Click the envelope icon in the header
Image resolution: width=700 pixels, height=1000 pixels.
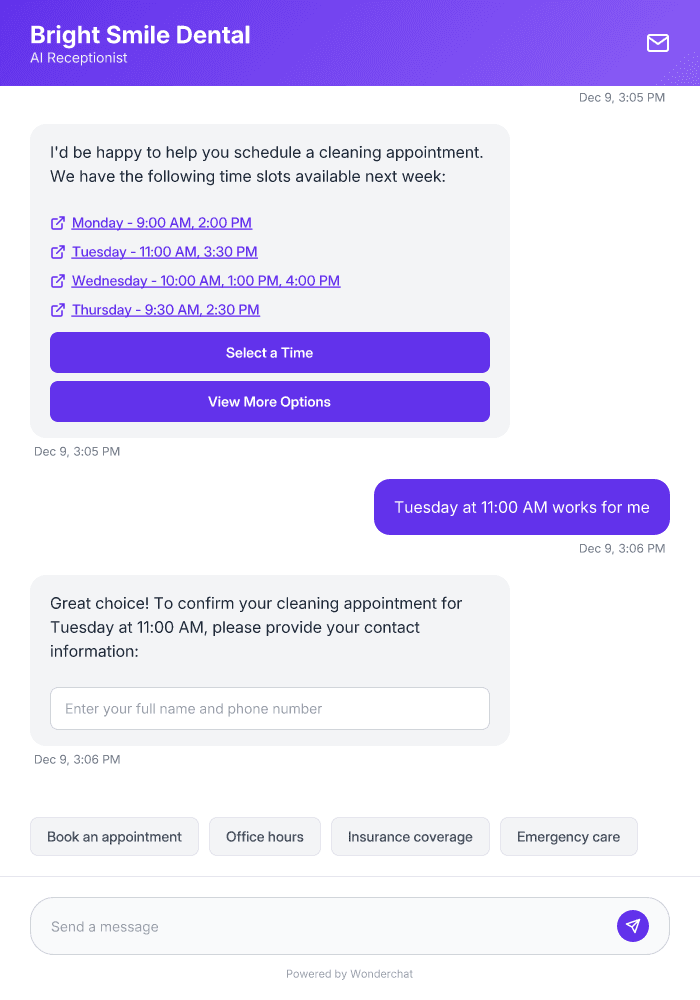(x=657, y=43)
